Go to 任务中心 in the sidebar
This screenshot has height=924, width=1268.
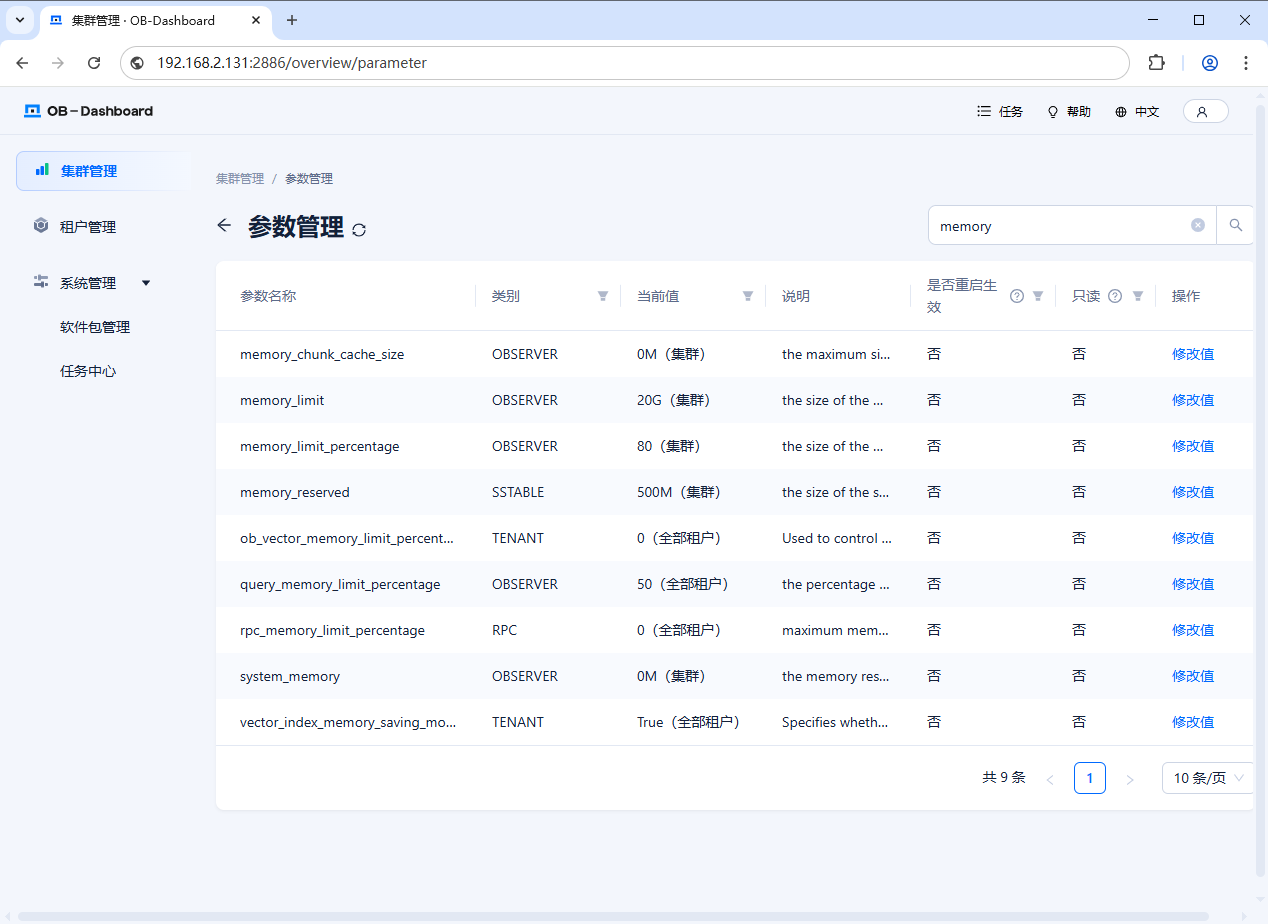click(88, 371)
